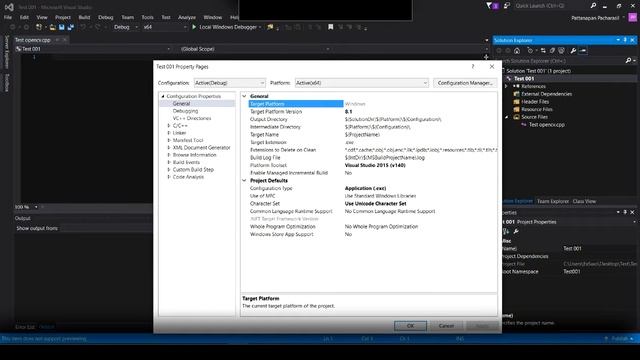Viewport: 640px width, 360px height.
Task: Click the Platform Toolset property row
Action: tap(373, 165)
